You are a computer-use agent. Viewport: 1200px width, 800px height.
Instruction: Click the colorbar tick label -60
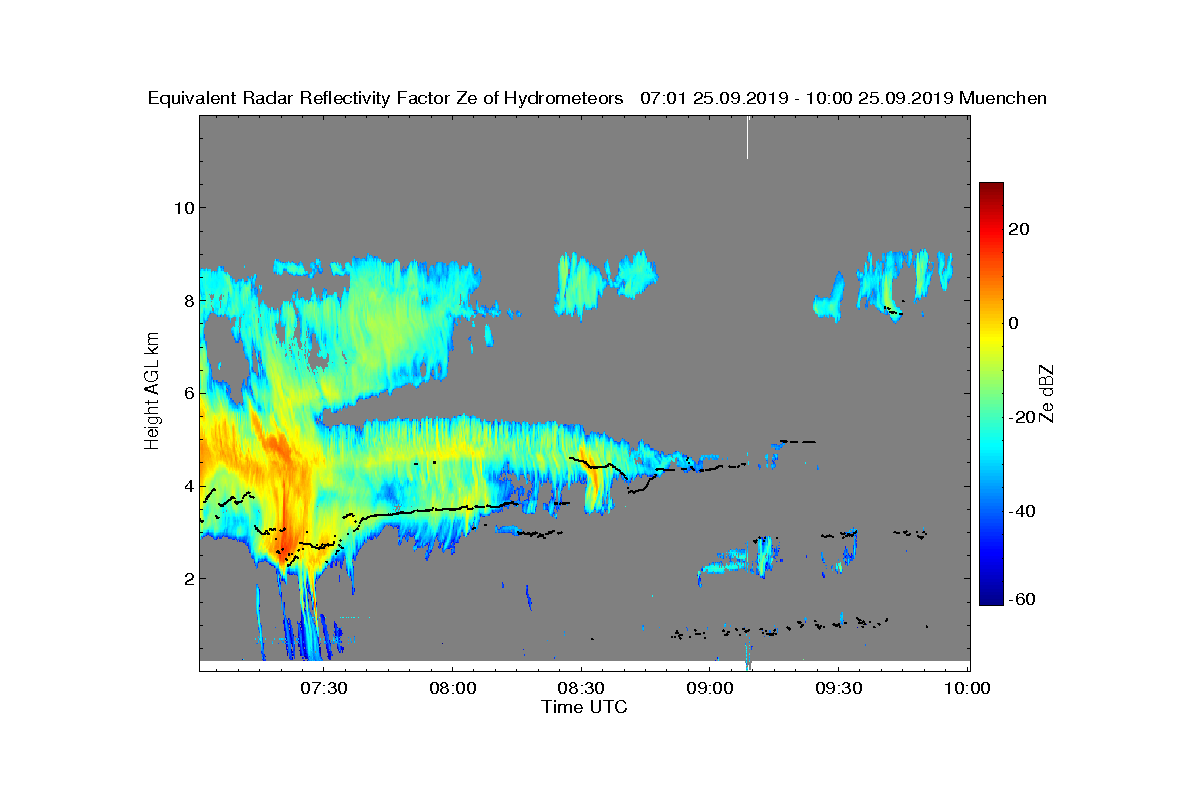[x=1021, y=598]
